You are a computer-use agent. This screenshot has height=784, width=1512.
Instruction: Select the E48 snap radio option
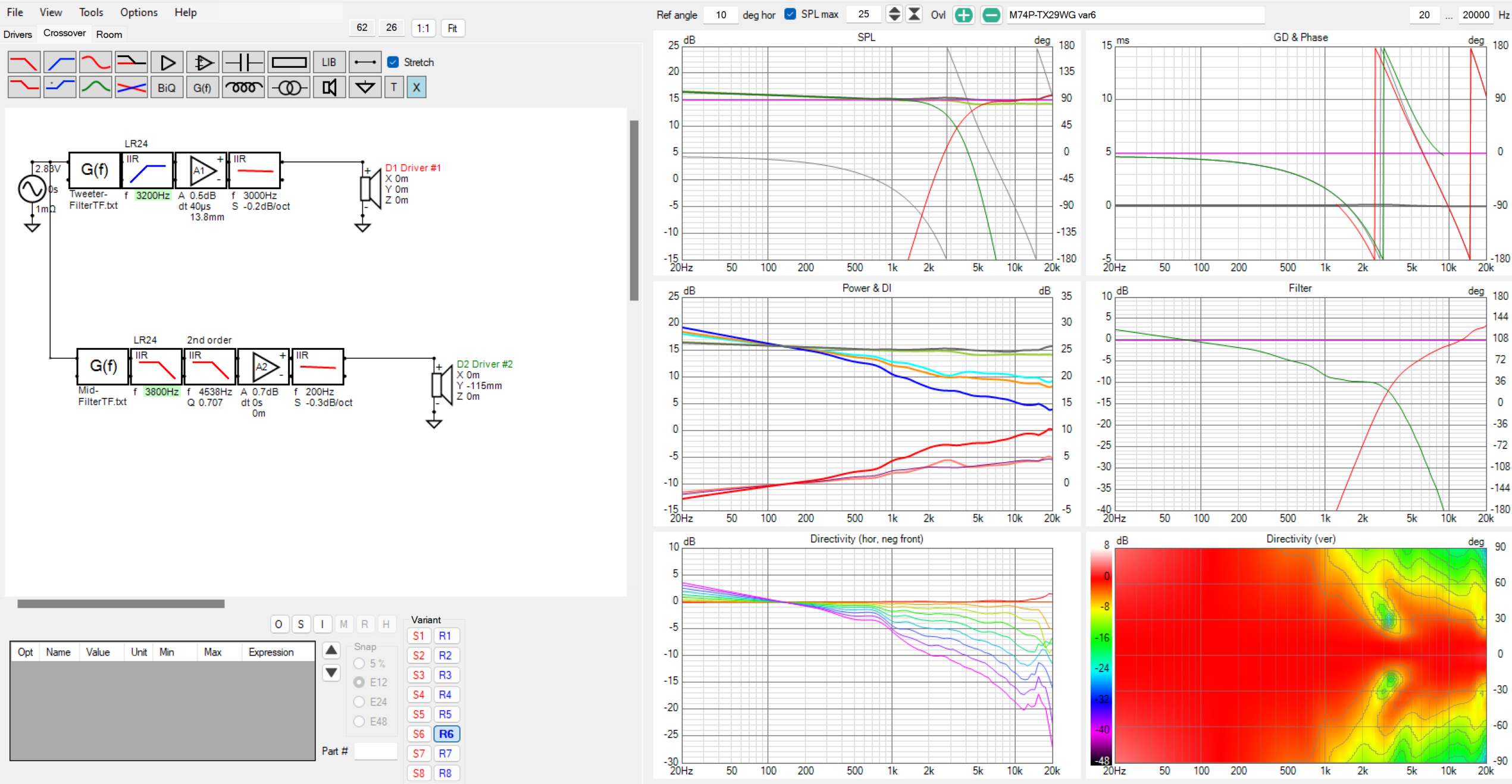pyautogui.click(x=359, y=722)
